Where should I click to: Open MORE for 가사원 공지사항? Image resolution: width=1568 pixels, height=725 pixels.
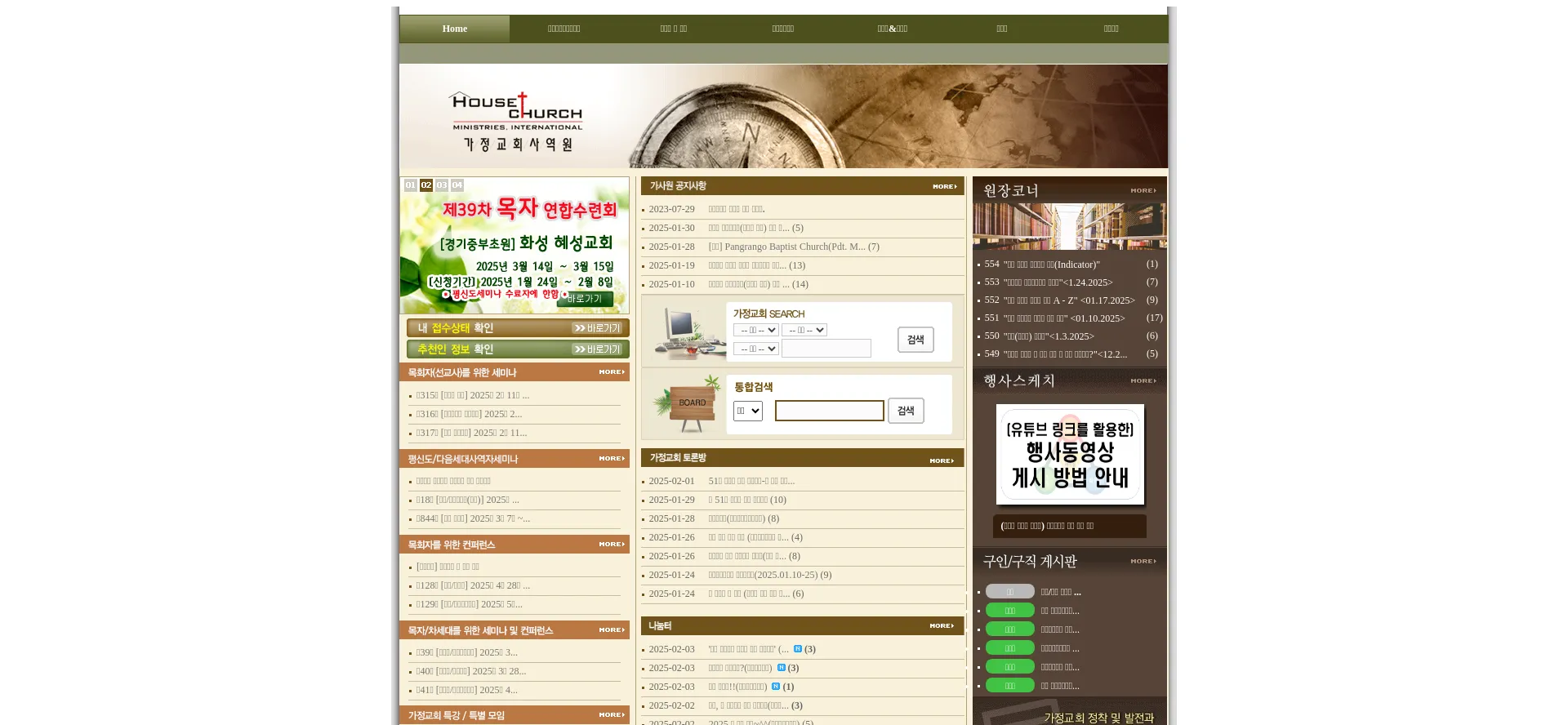point(945,187)
